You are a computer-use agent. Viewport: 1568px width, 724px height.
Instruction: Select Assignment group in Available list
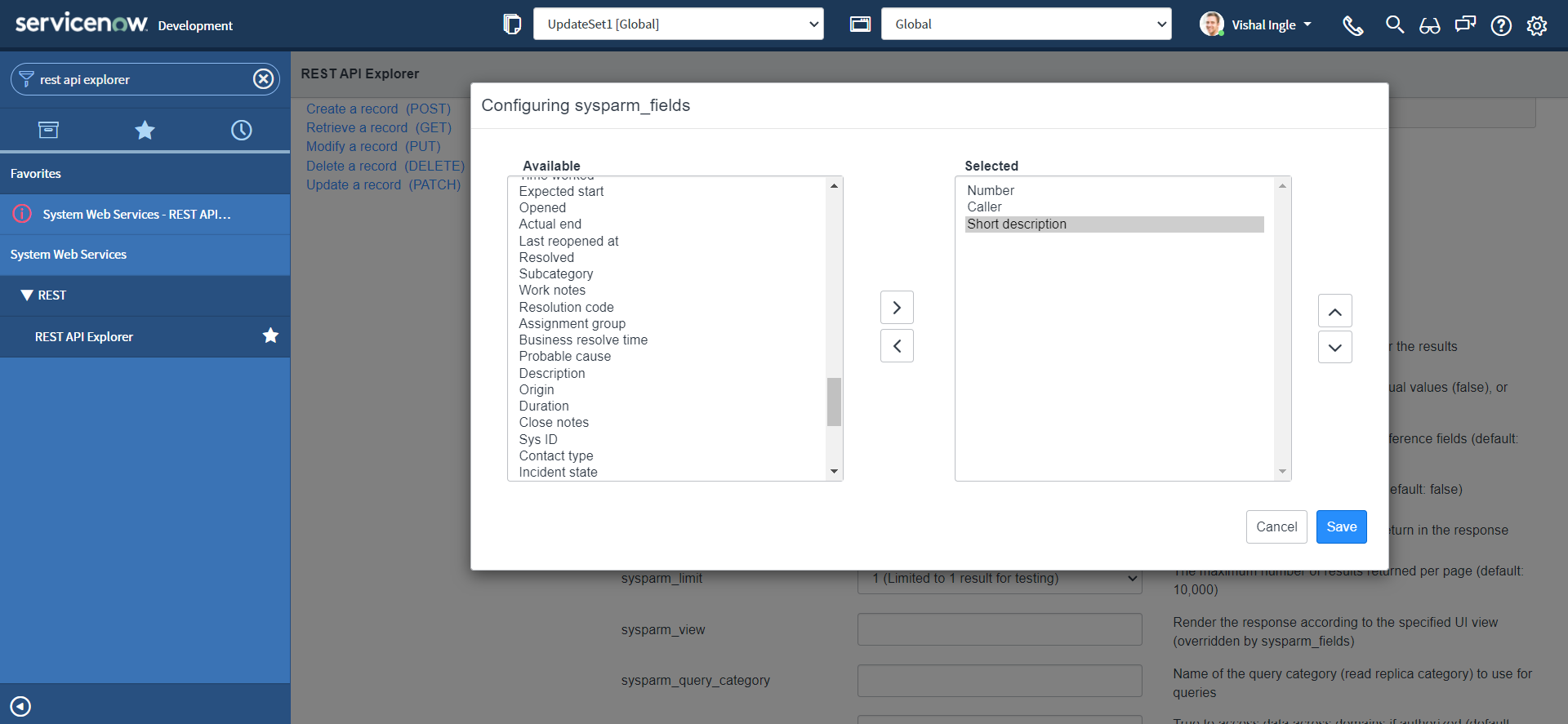point(572,323)
